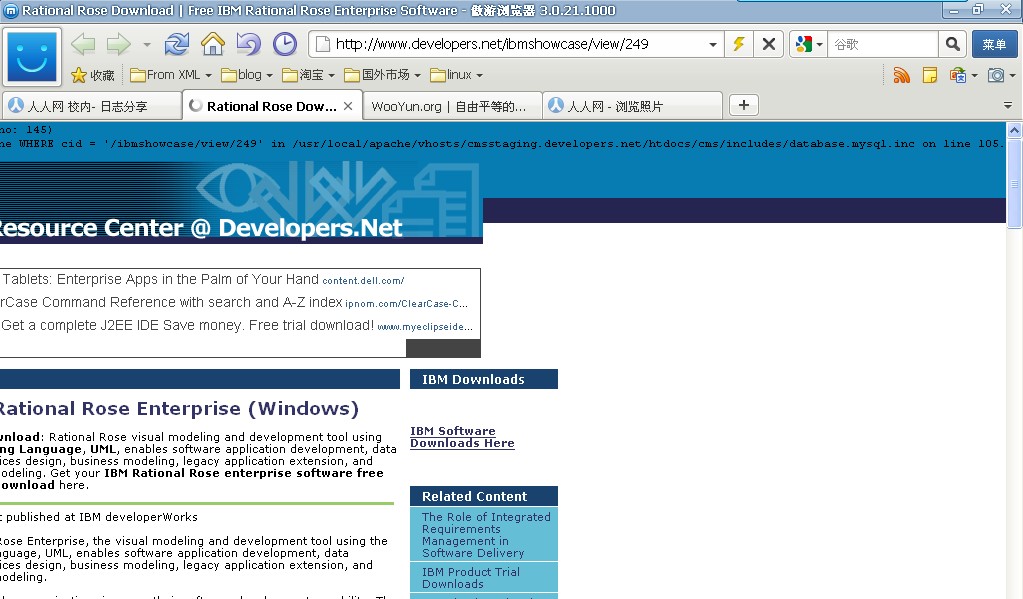Open the From XML bookmarks folder

coord(171,75)
